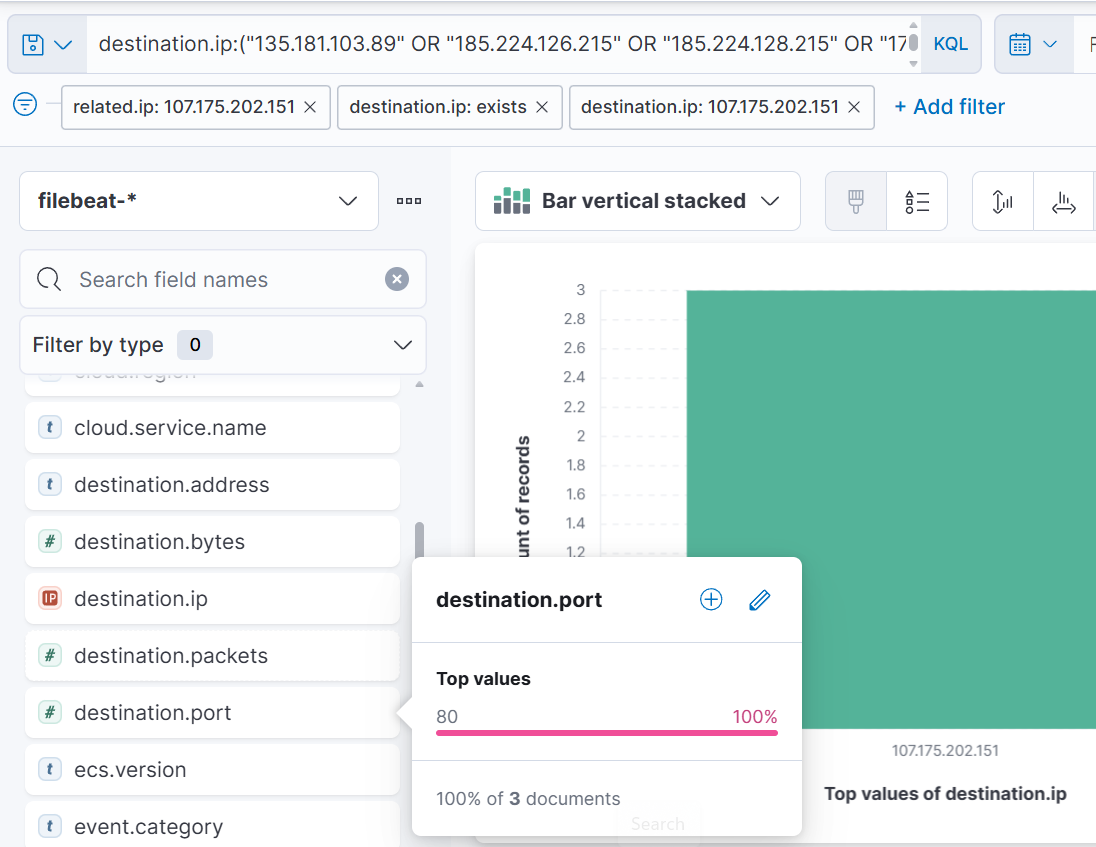Select the destination.address field

(x=212, y=484)
